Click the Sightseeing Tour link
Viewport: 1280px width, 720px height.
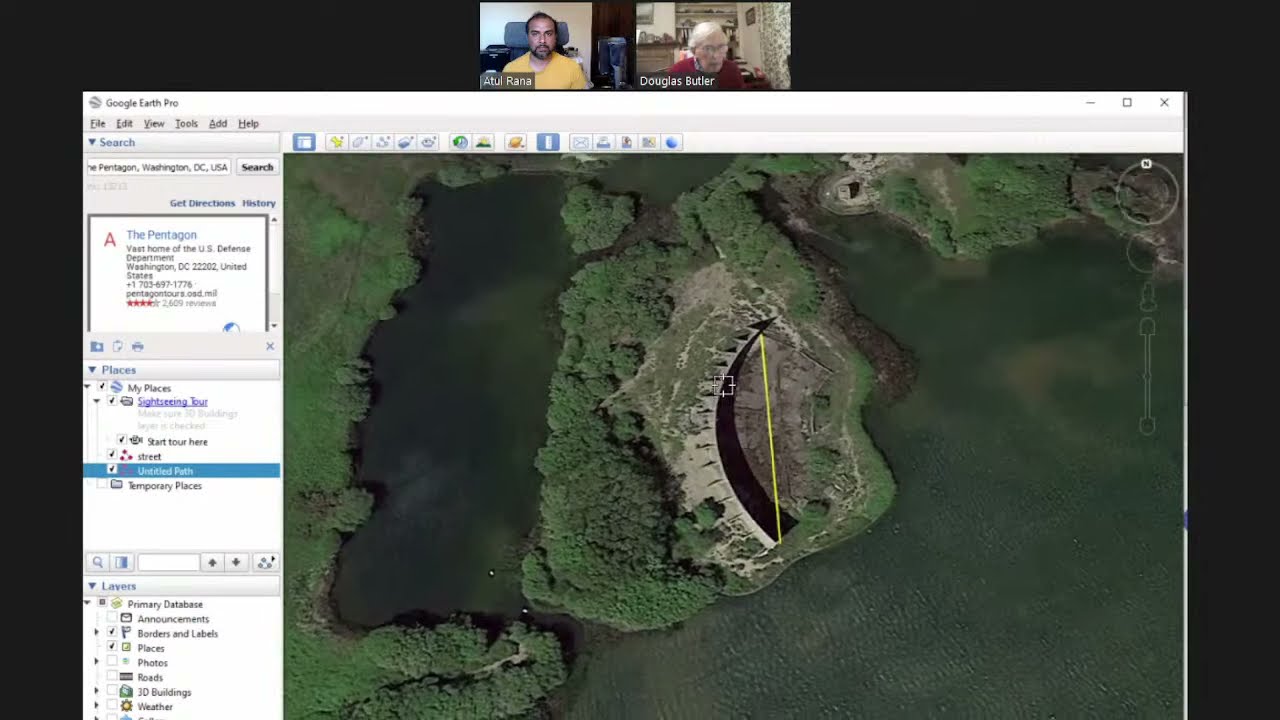click(172, 401)
